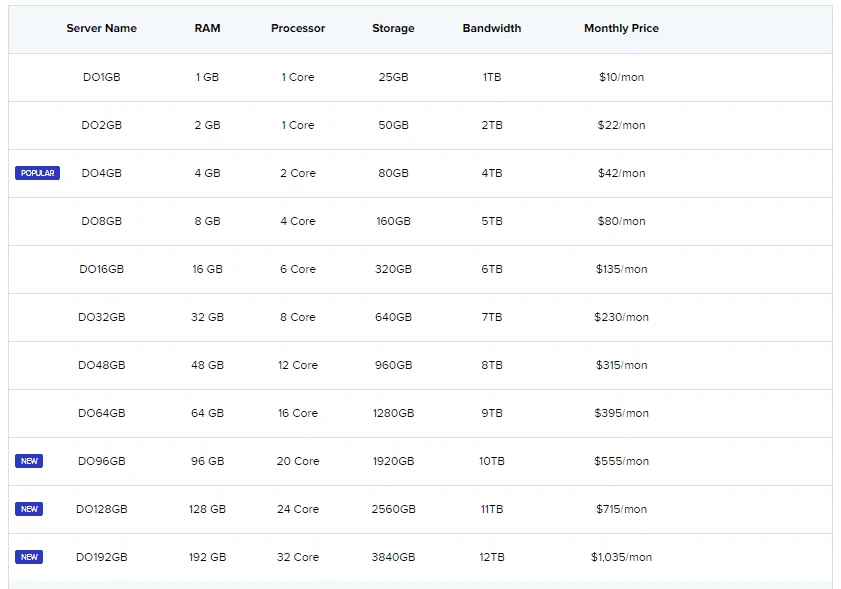Image resolution: width=841 pixels, height=589 pixels.
Task: Click the 3840GB storage value for DO192GB
Action: 393,557
